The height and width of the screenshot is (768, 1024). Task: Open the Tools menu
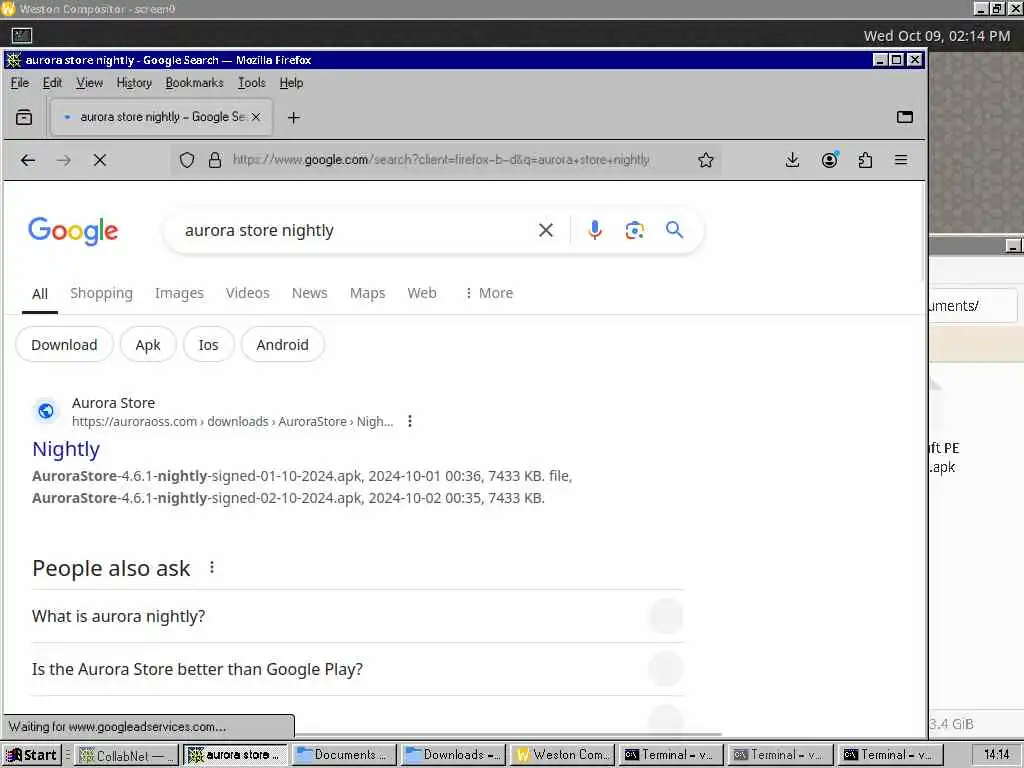tap(251, 83)
